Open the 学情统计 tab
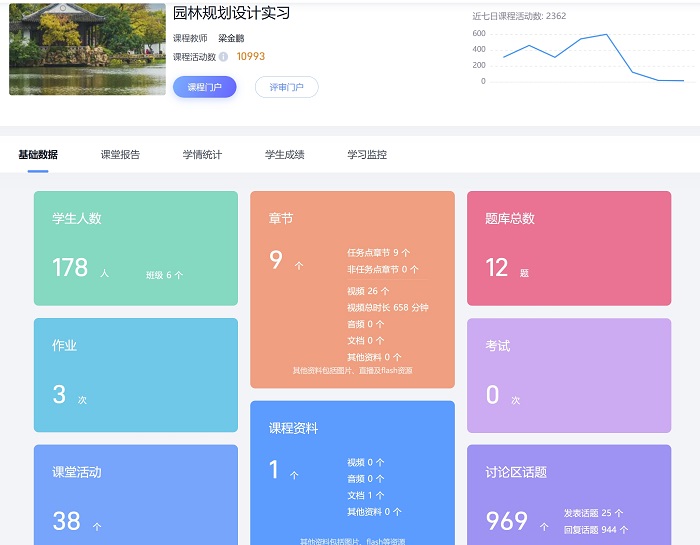The image size is (700, 545). (202, 155)
